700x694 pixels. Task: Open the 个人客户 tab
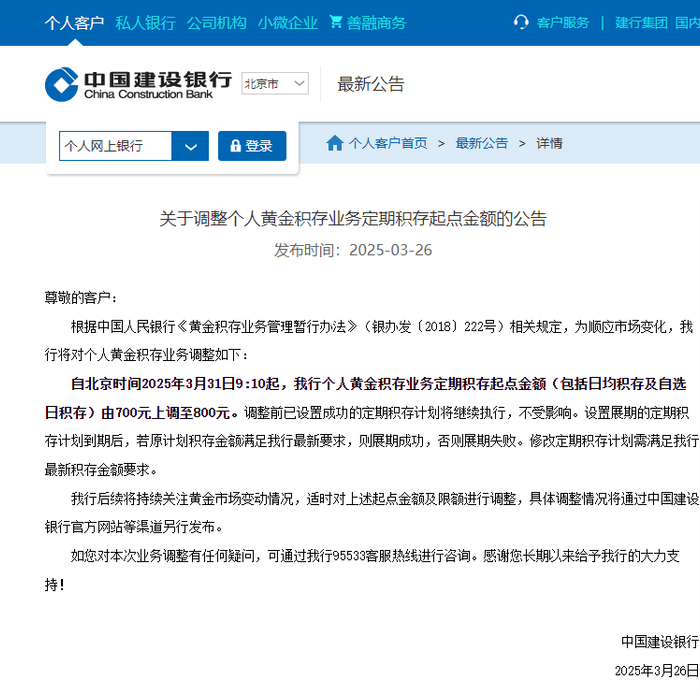(x=74, y=23)
